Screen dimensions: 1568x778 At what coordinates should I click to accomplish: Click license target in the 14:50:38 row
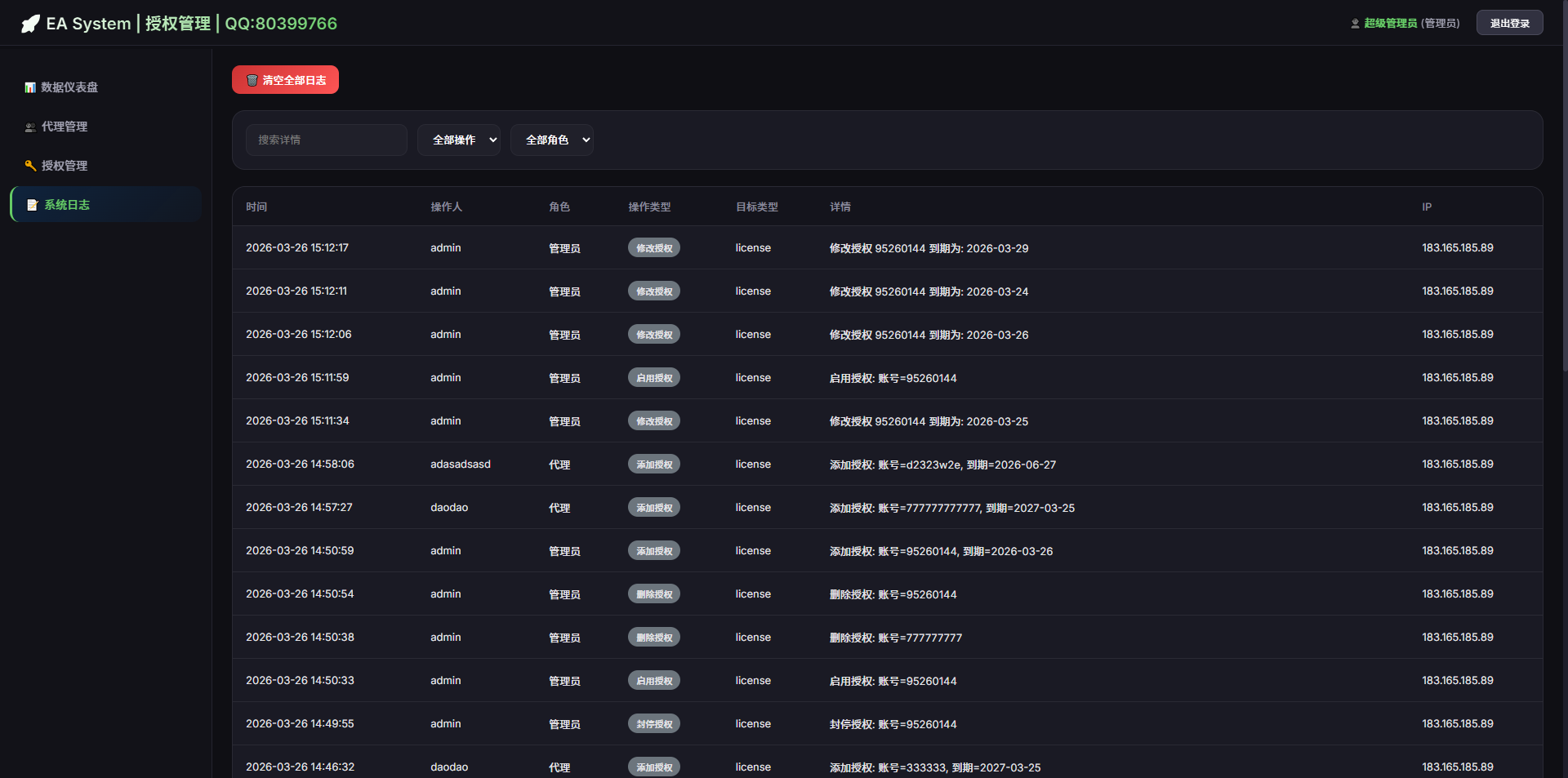point(753,637)
